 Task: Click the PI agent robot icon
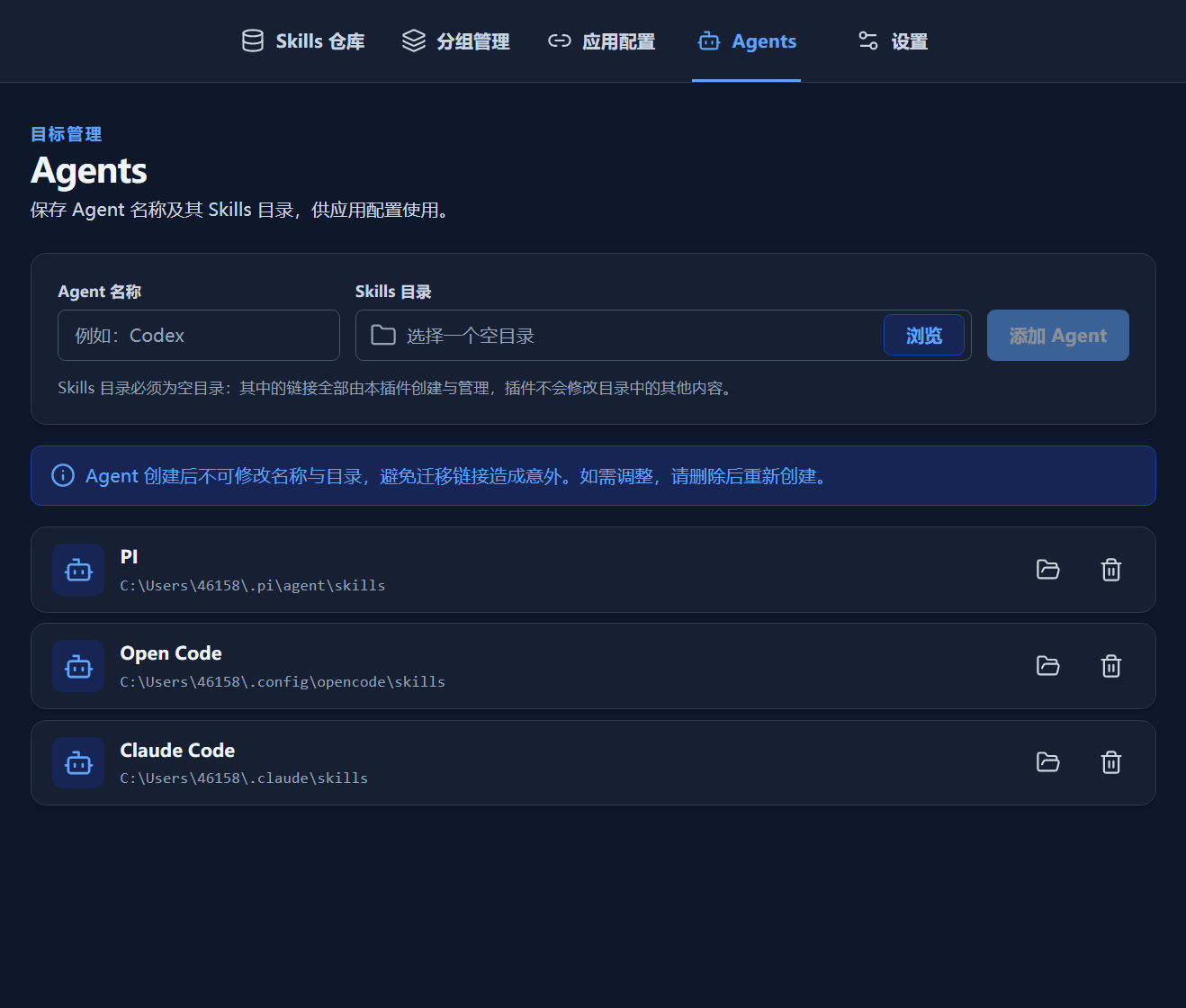point(78,570)
